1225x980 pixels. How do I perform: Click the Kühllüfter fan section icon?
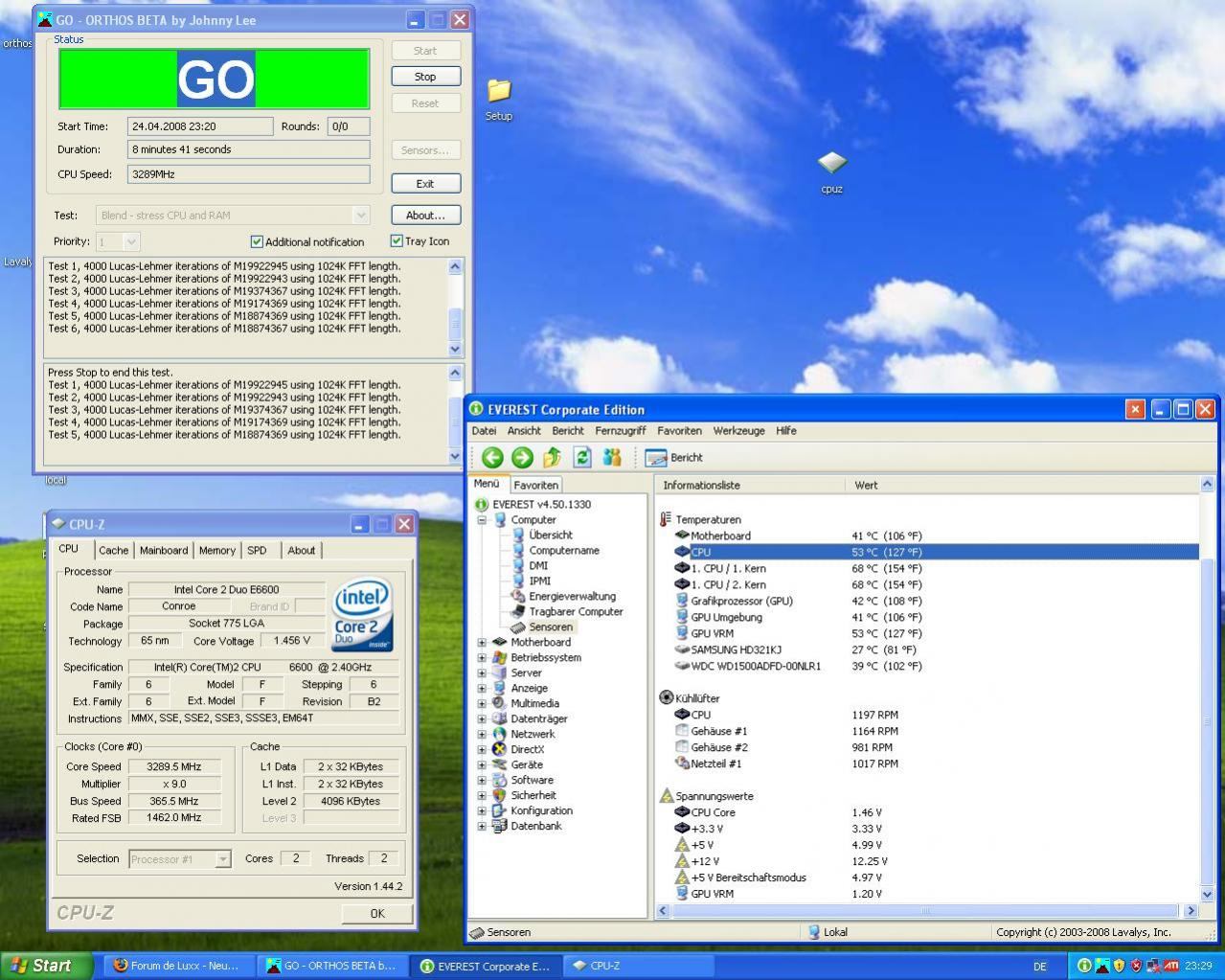[667, 697]
